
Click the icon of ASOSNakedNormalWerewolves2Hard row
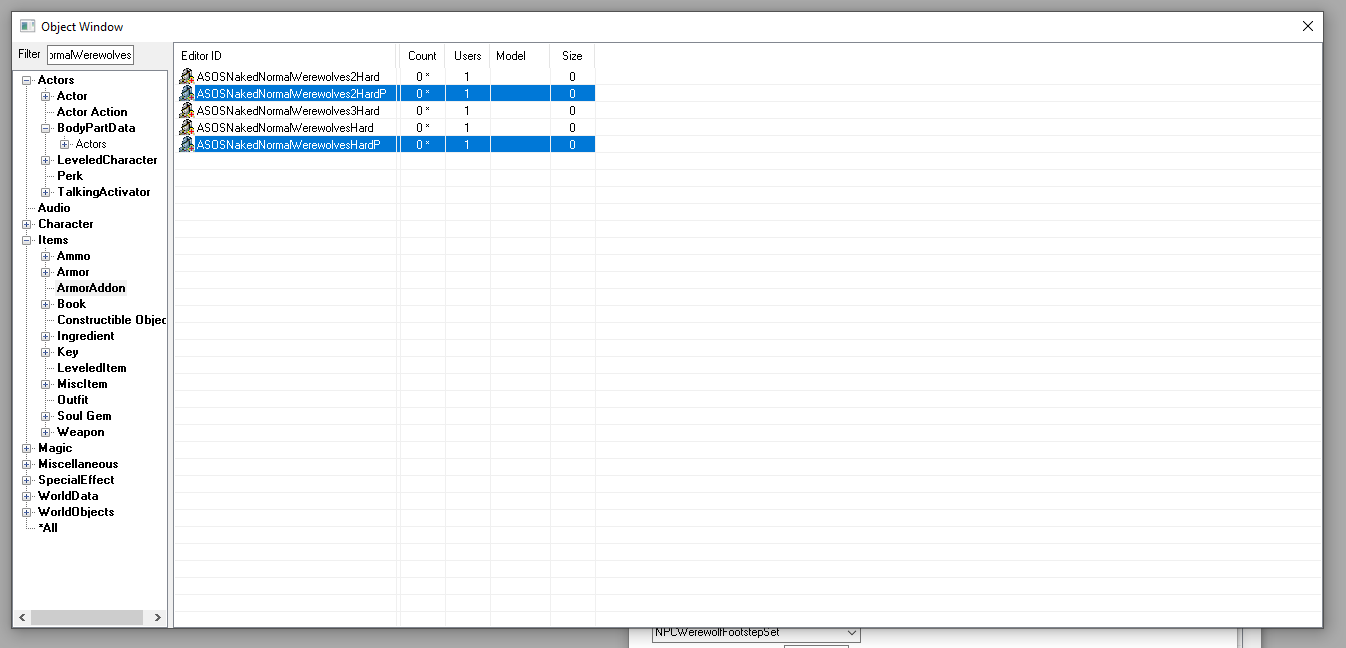click(x=186, y=77)
